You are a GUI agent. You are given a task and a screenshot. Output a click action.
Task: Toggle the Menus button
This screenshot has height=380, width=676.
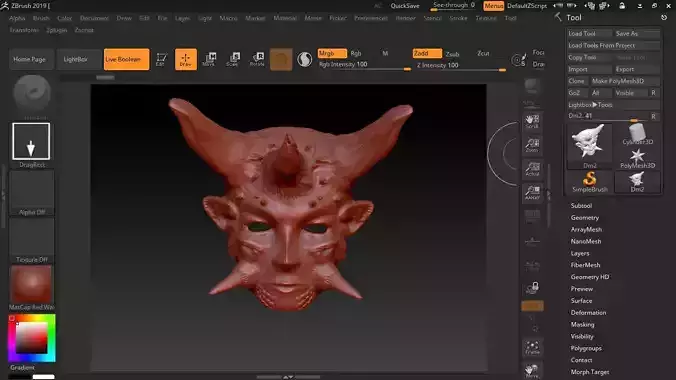494,6
